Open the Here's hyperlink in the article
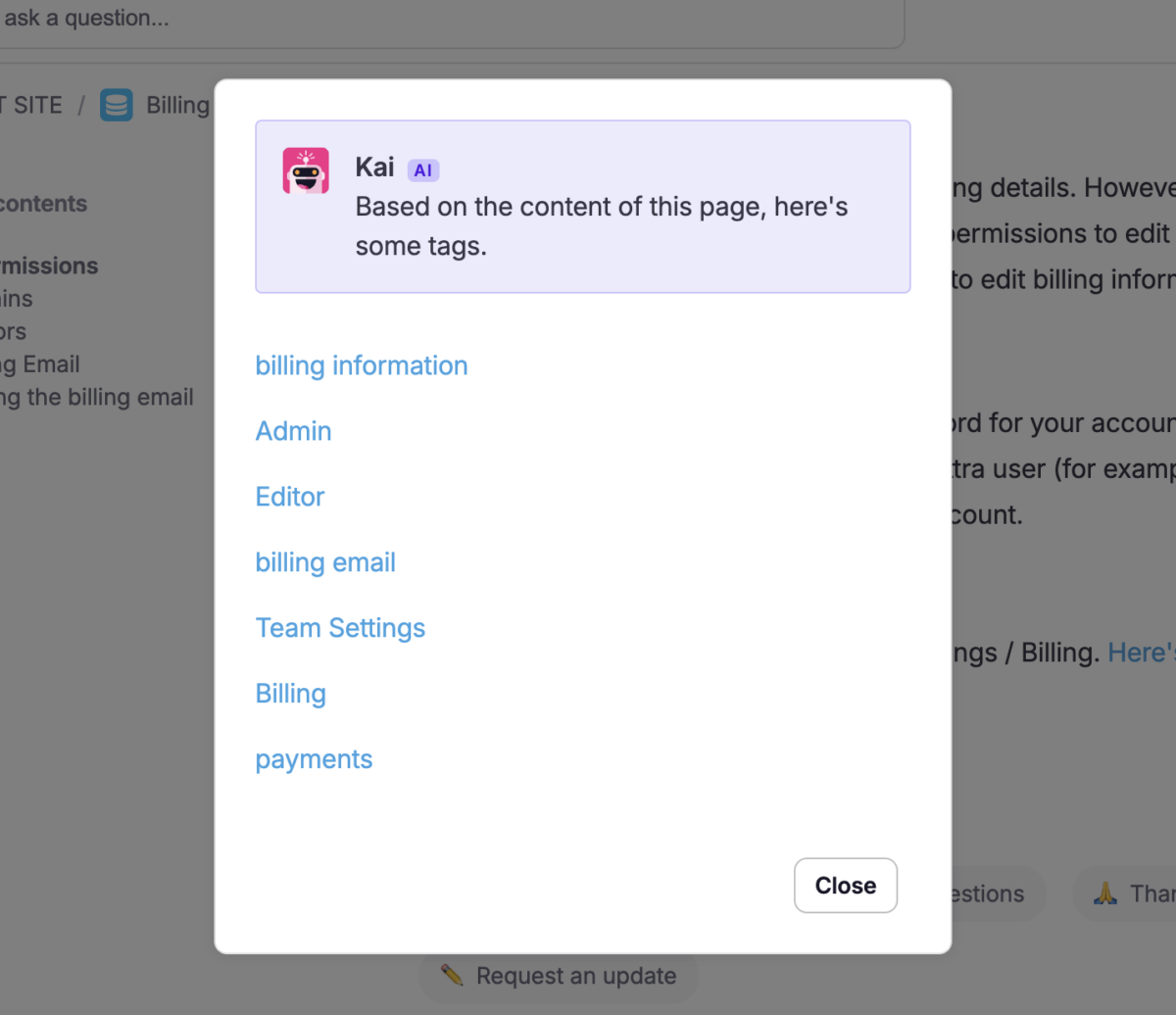This screenshot has height=1015, width=1176. coord(1147,652)
